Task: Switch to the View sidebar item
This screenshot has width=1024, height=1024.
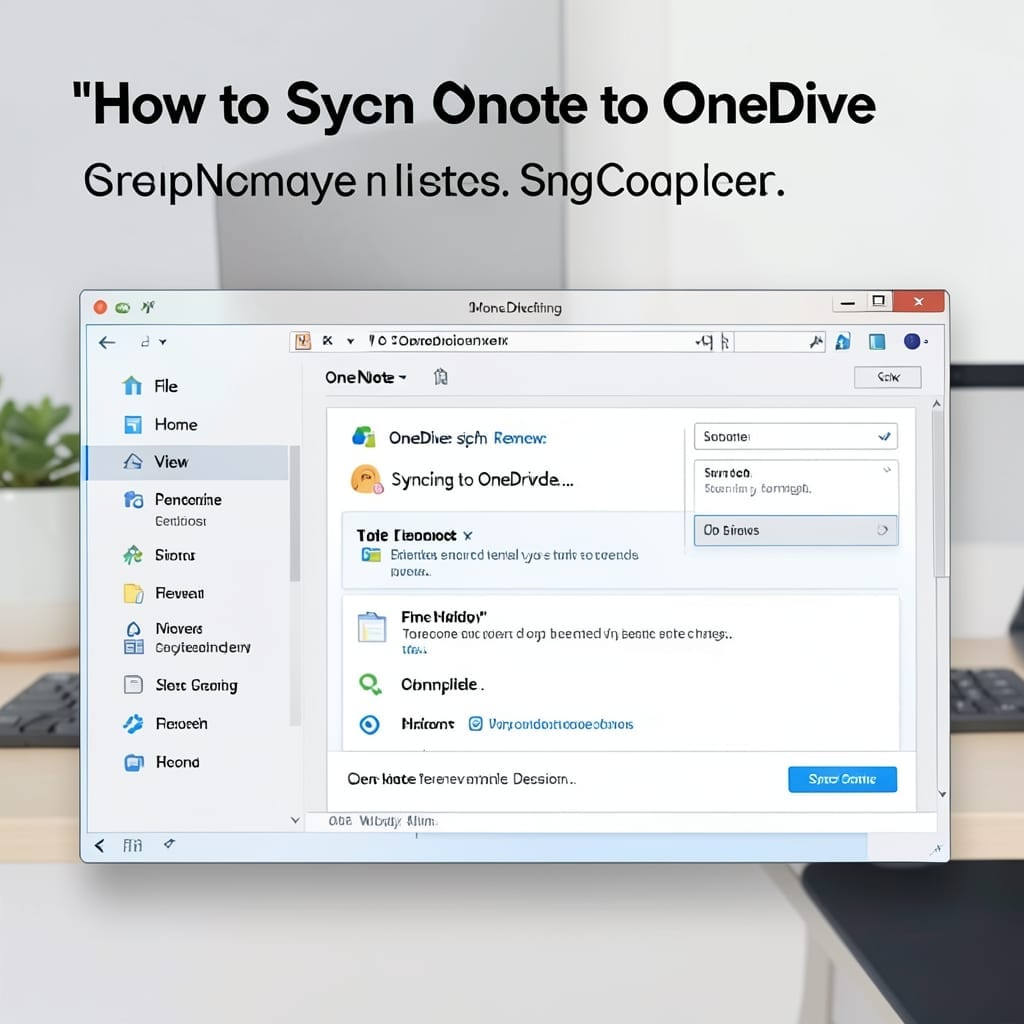Action: (x=187, y=462)
